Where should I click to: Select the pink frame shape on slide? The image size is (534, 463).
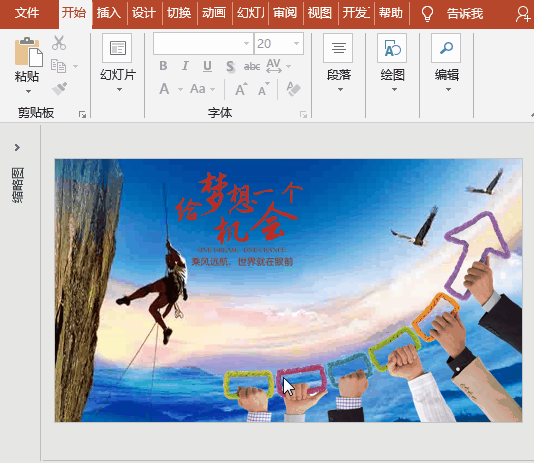[x=301, y=380]
